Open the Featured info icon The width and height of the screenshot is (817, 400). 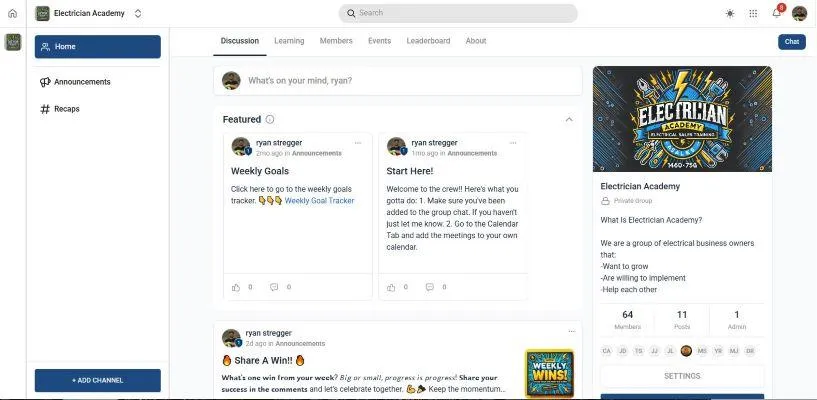(269, 119)
